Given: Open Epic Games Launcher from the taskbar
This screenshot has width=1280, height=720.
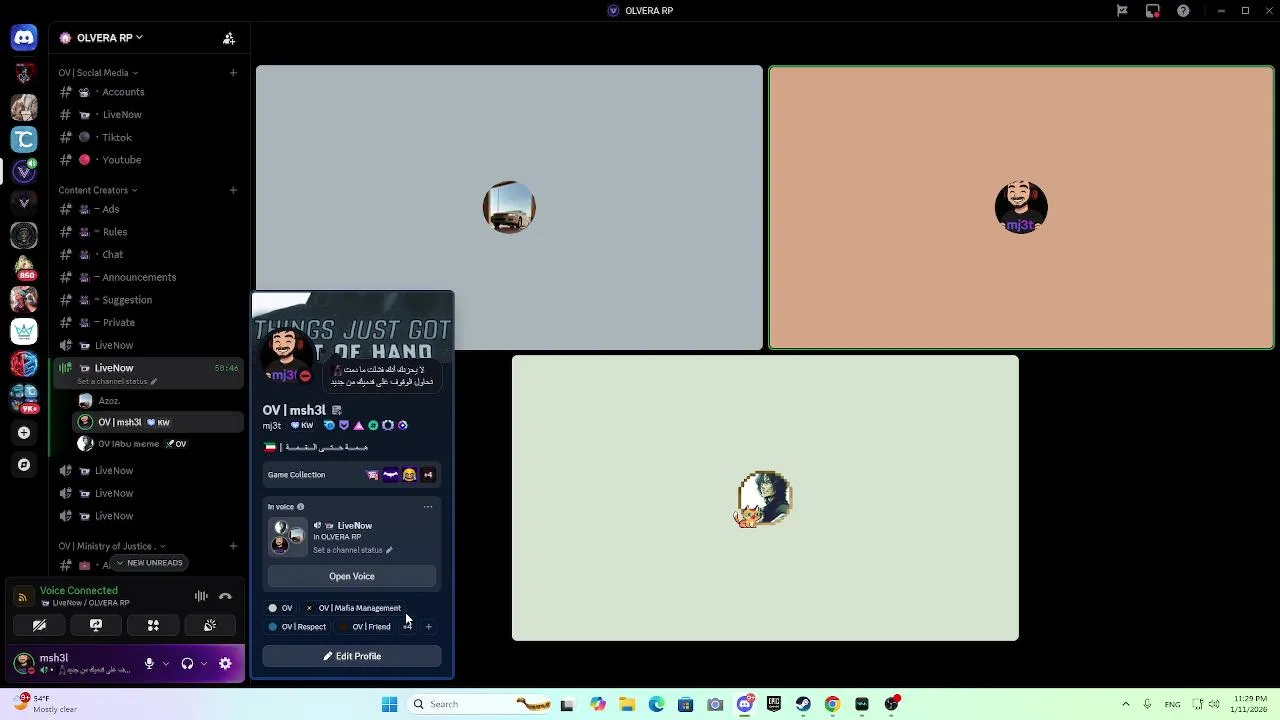Looking at the screenshot, I should [x=774, y=704].
